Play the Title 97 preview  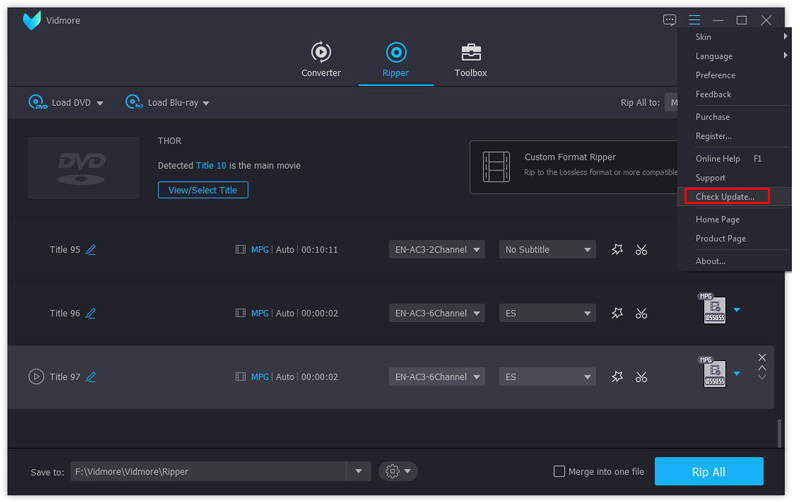(36, 377)
